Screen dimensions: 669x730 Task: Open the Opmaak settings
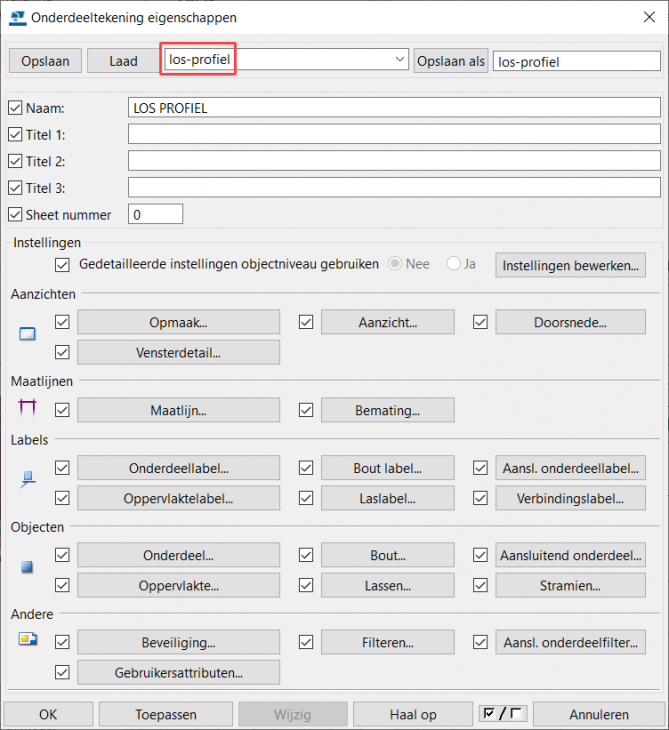point(180,322)
